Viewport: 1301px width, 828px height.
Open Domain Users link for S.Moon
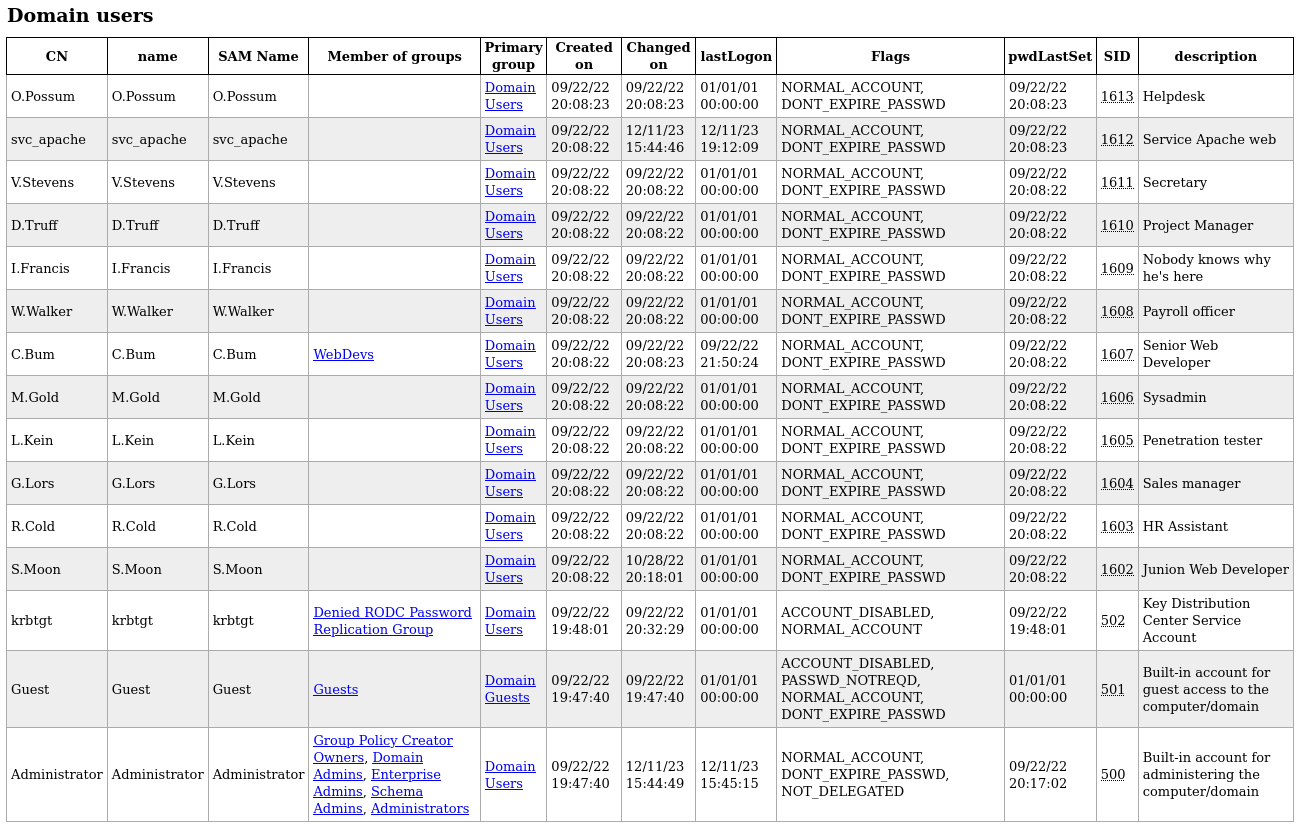point(510,569)
